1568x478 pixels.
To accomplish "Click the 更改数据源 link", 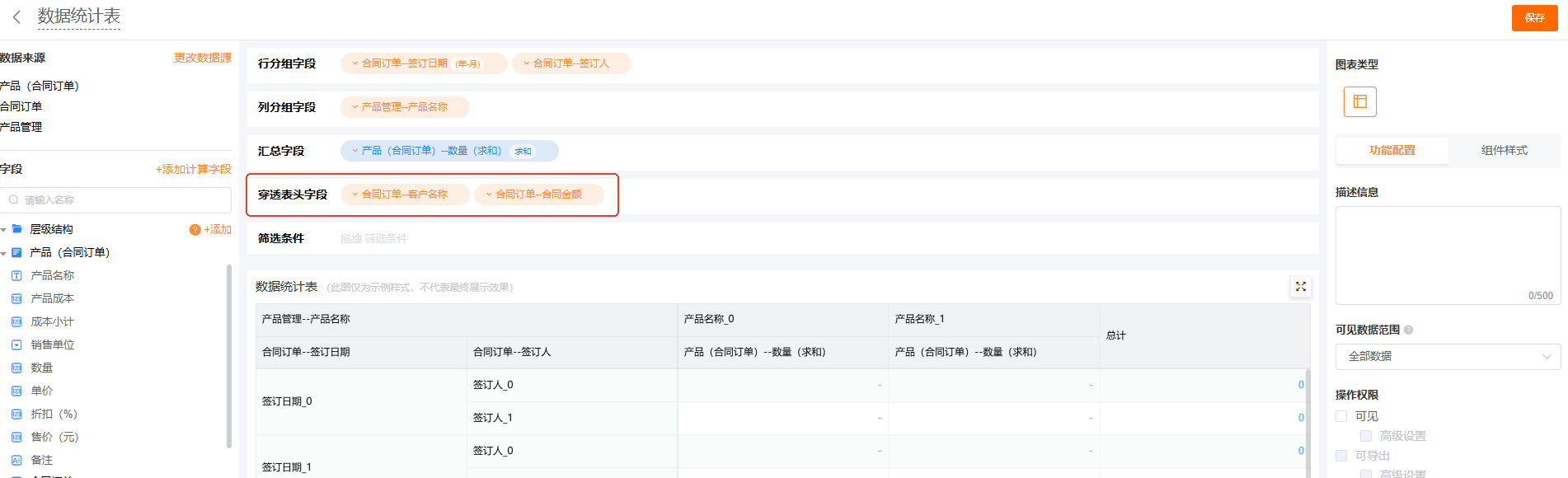I will coord(202,58).
